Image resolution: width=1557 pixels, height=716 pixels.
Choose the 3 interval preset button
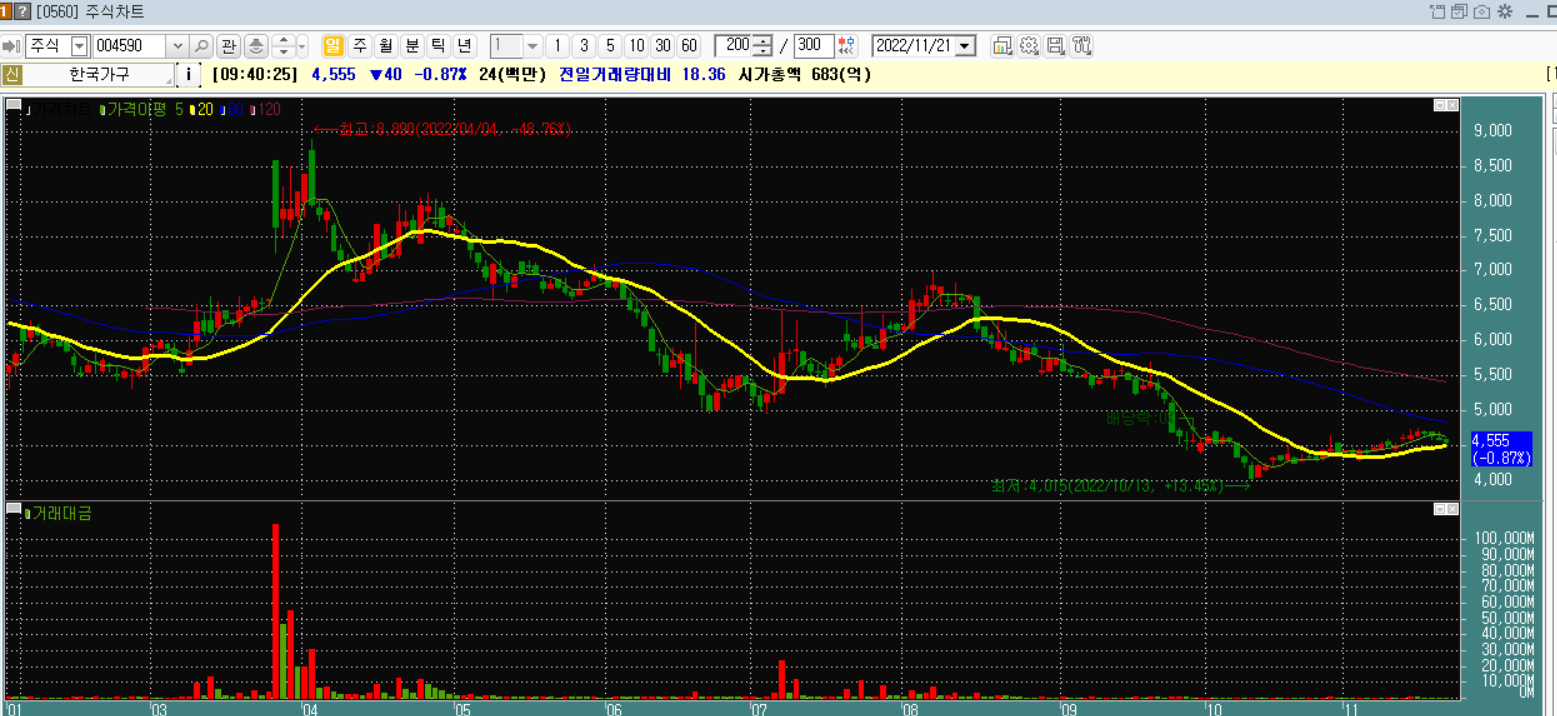(584, 46)
